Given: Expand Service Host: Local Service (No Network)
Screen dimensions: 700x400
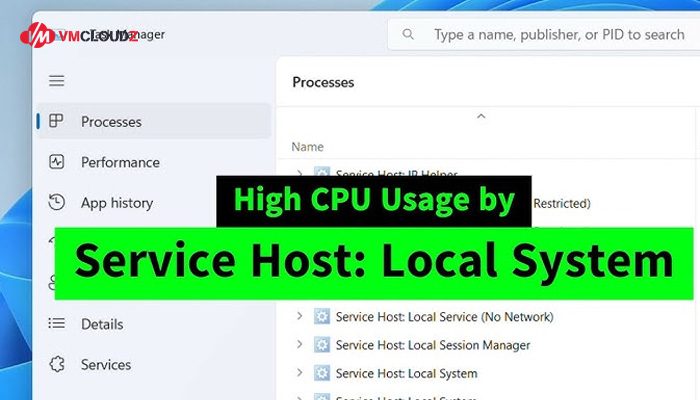Looking at the screenshot, I should (300, 316).
